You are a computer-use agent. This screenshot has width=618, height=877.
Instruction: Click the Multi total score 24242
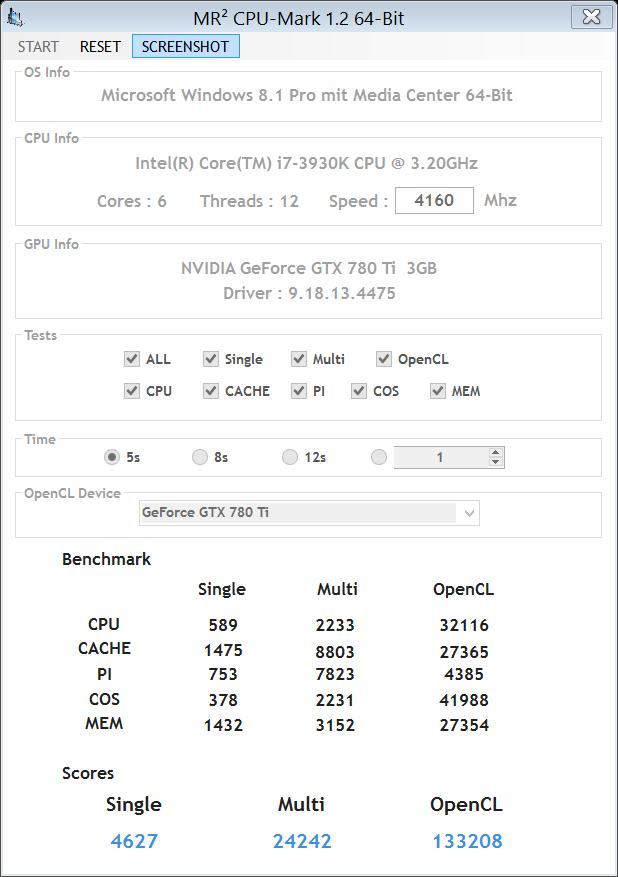[x=302, y=841]
